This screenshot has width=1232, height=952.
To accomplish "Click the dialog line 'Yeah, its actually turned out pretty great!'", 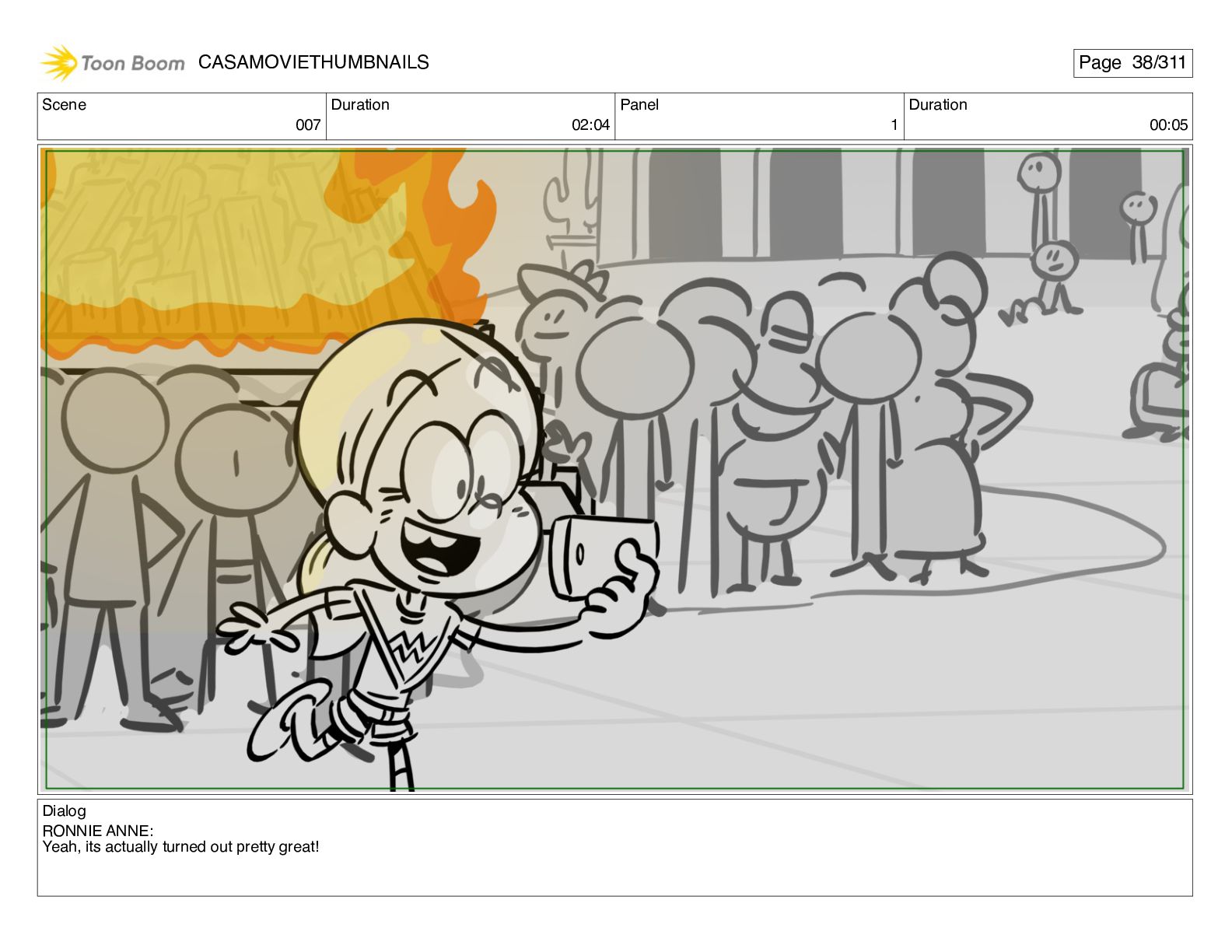I will click(180, 847).
